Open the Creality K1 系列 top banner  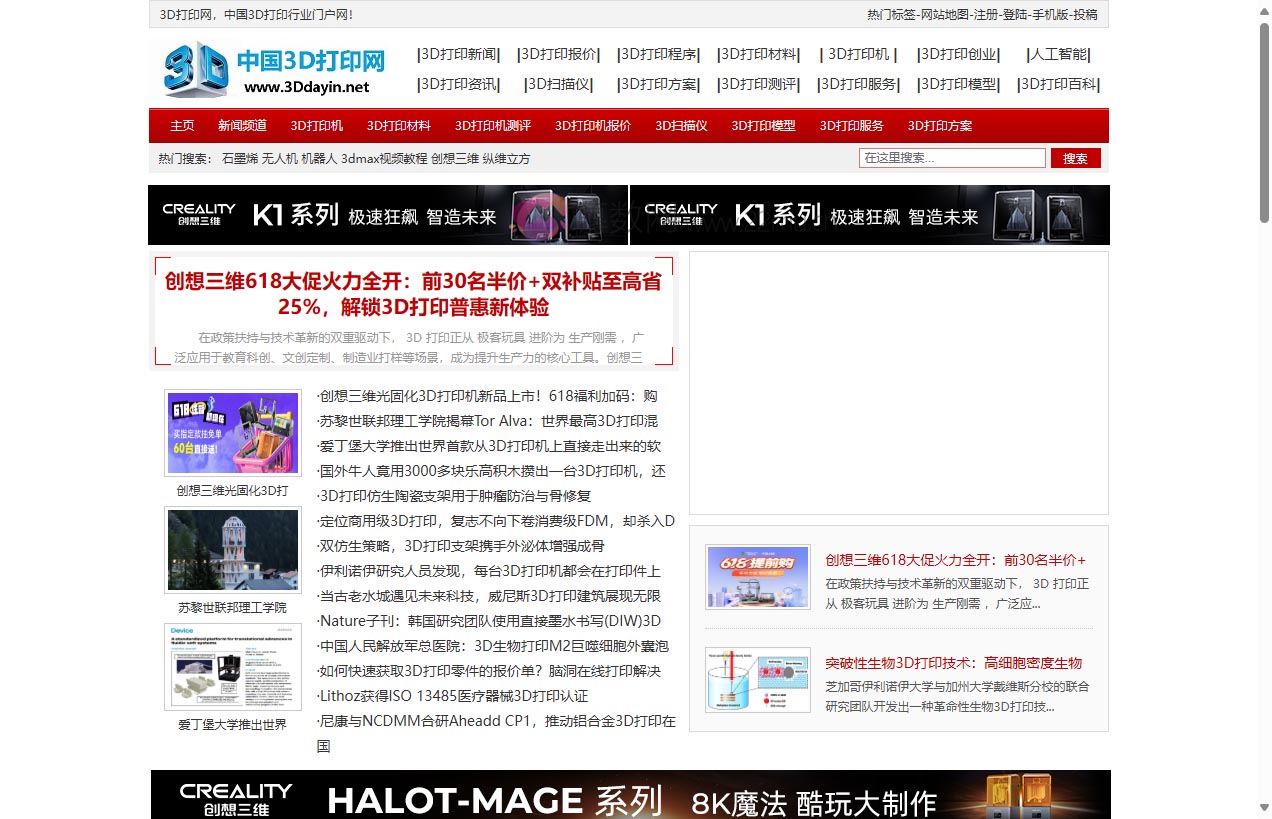388,214
